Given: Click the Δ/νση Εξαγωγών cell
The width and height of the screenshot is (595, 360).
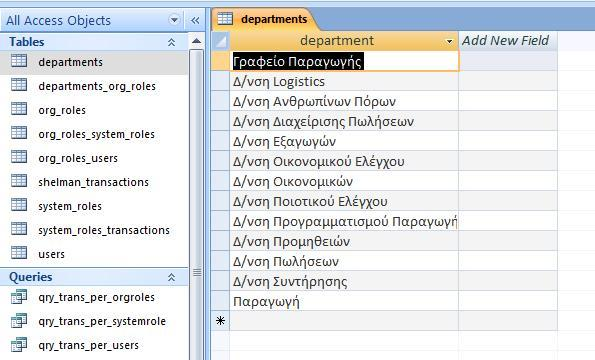Looking at the screenshot, I should pyautogui.click(x=344, y=141).
